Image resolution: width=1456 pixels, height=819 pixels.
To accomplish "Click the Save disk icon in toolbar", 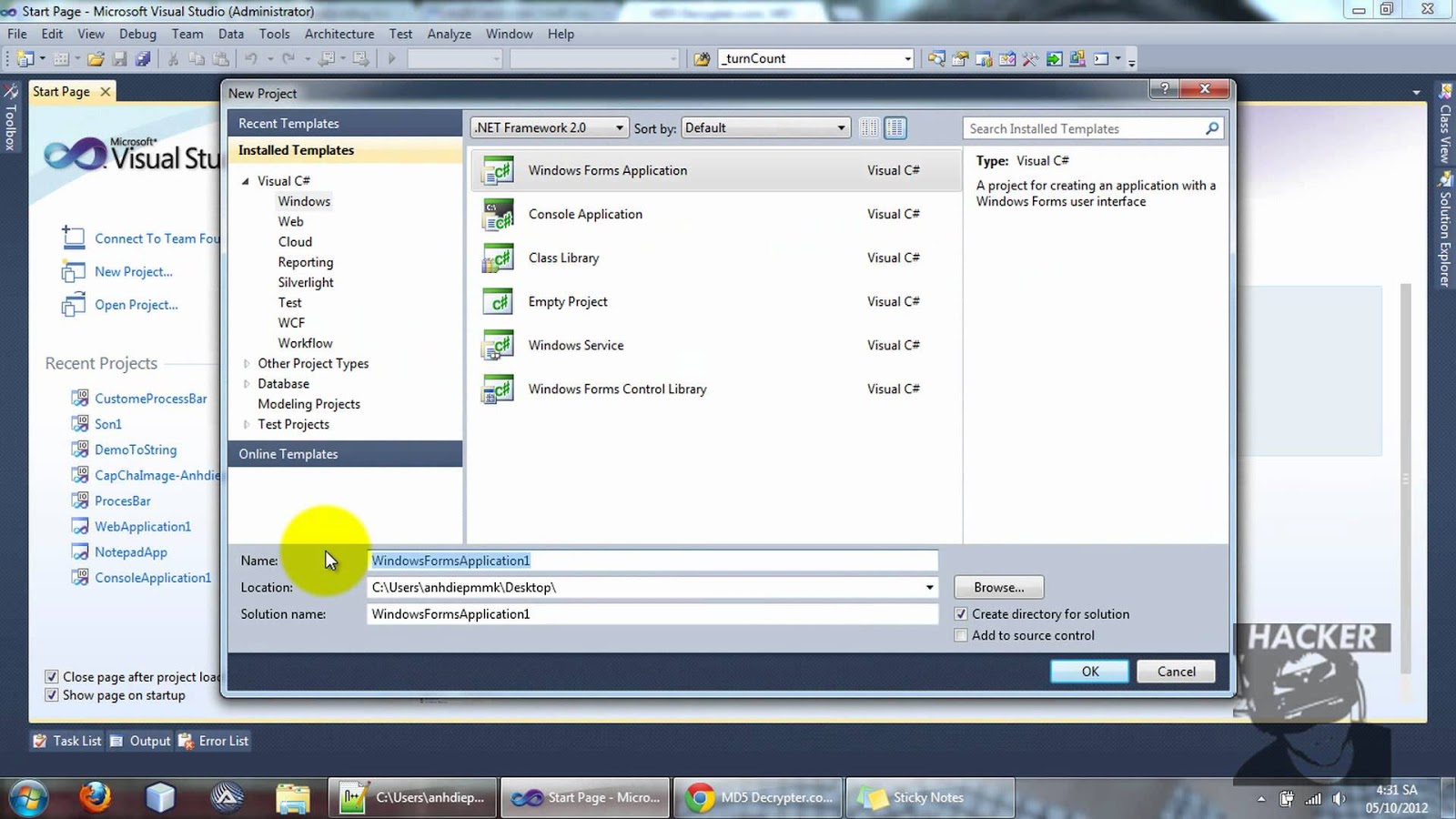I will click(119, 58).
